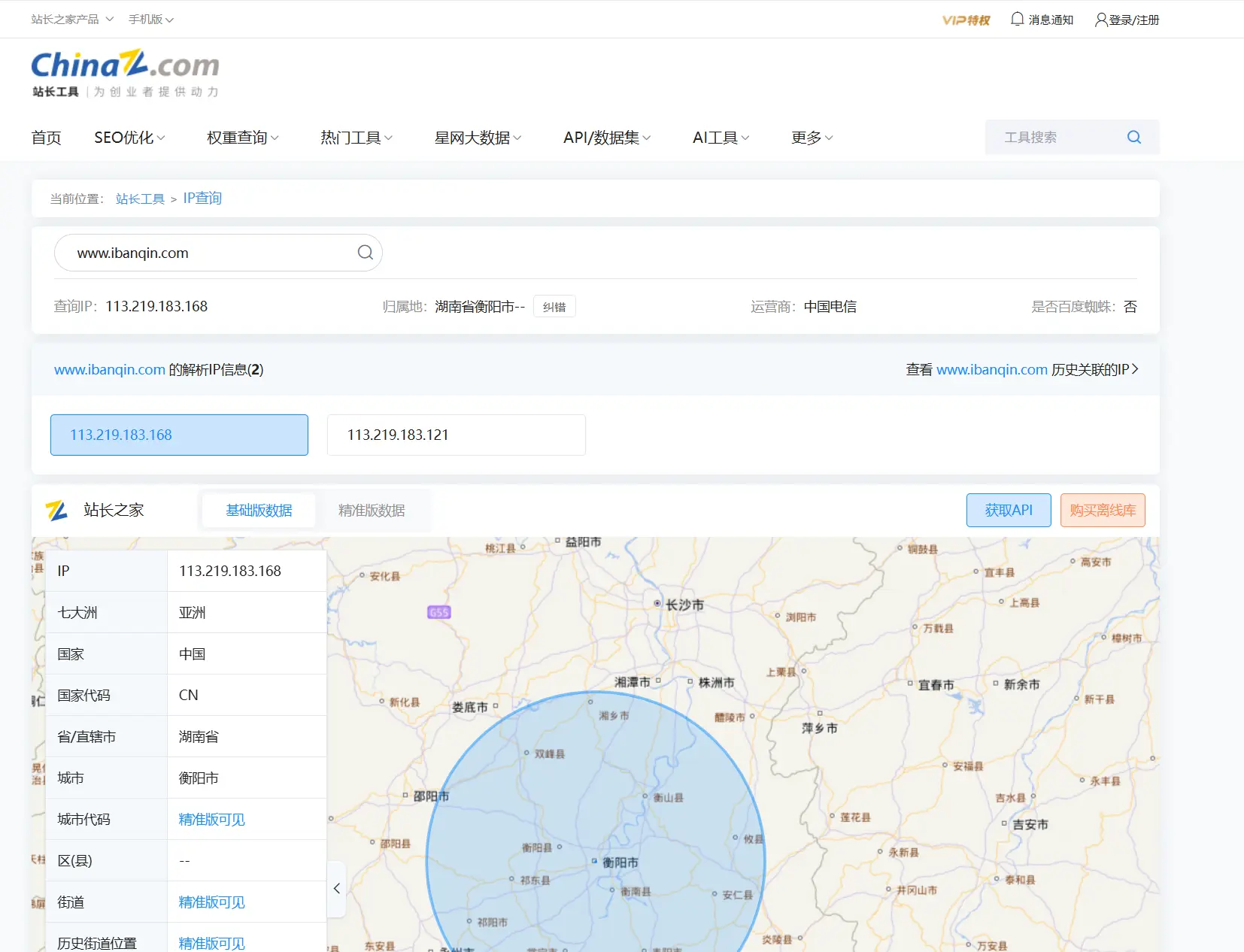Image resolution: width=1244 pixels, height=952 pixels.
Task: Select the 基础版数据 tab
Action: pyautogui.click(x=259, y=511)
